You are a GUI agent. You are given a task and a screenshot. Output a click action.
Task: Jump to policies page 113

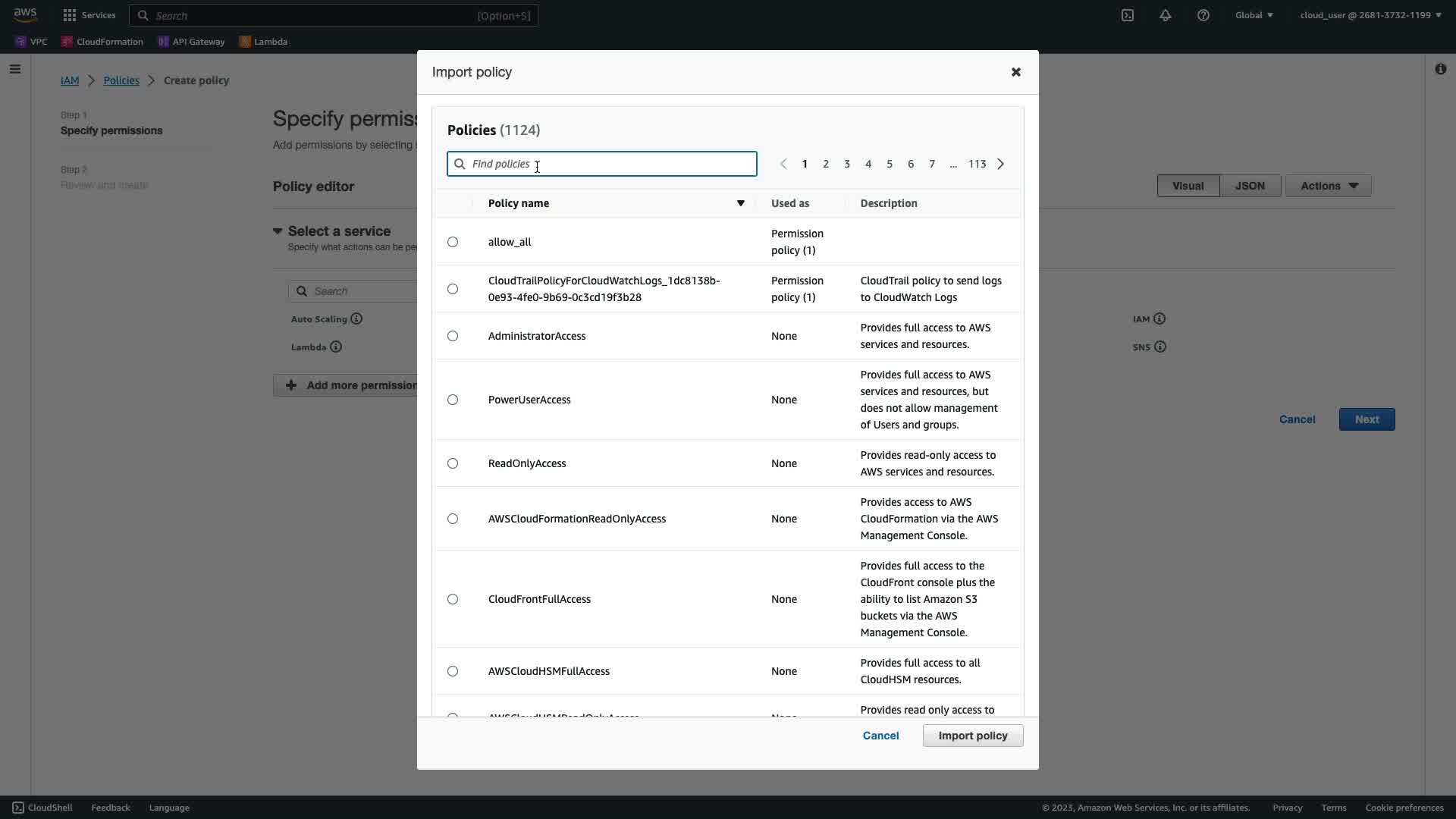click(x=977, y=164)
